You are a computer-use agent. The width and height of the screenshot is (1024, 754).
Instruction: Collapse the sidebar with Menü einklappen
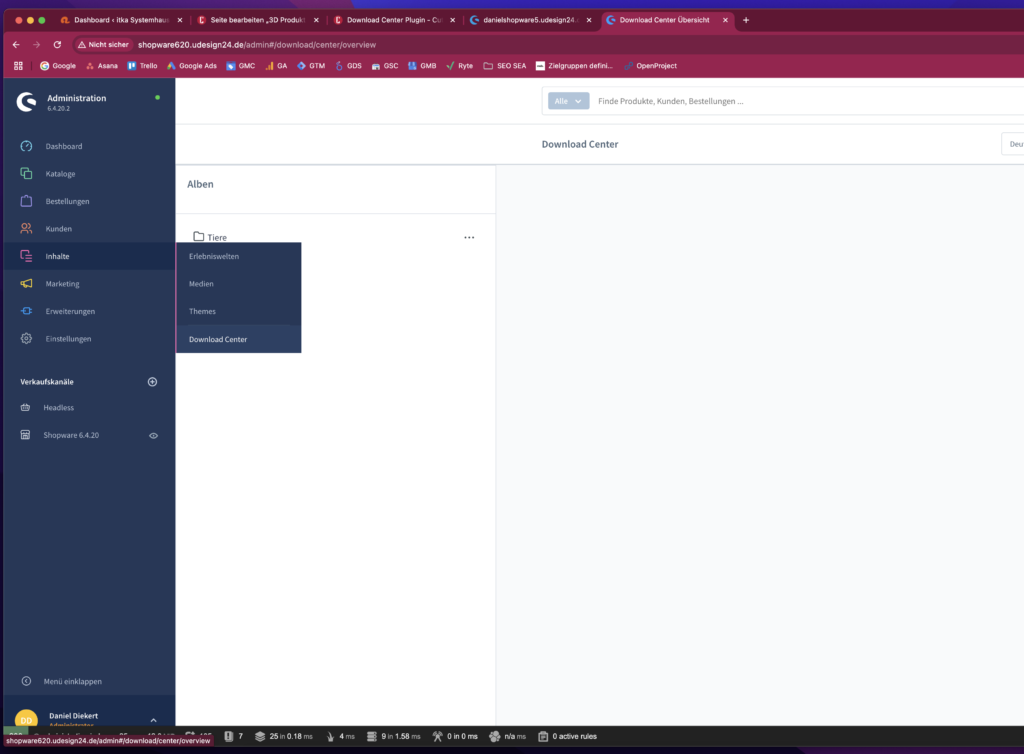coord(72,681)
